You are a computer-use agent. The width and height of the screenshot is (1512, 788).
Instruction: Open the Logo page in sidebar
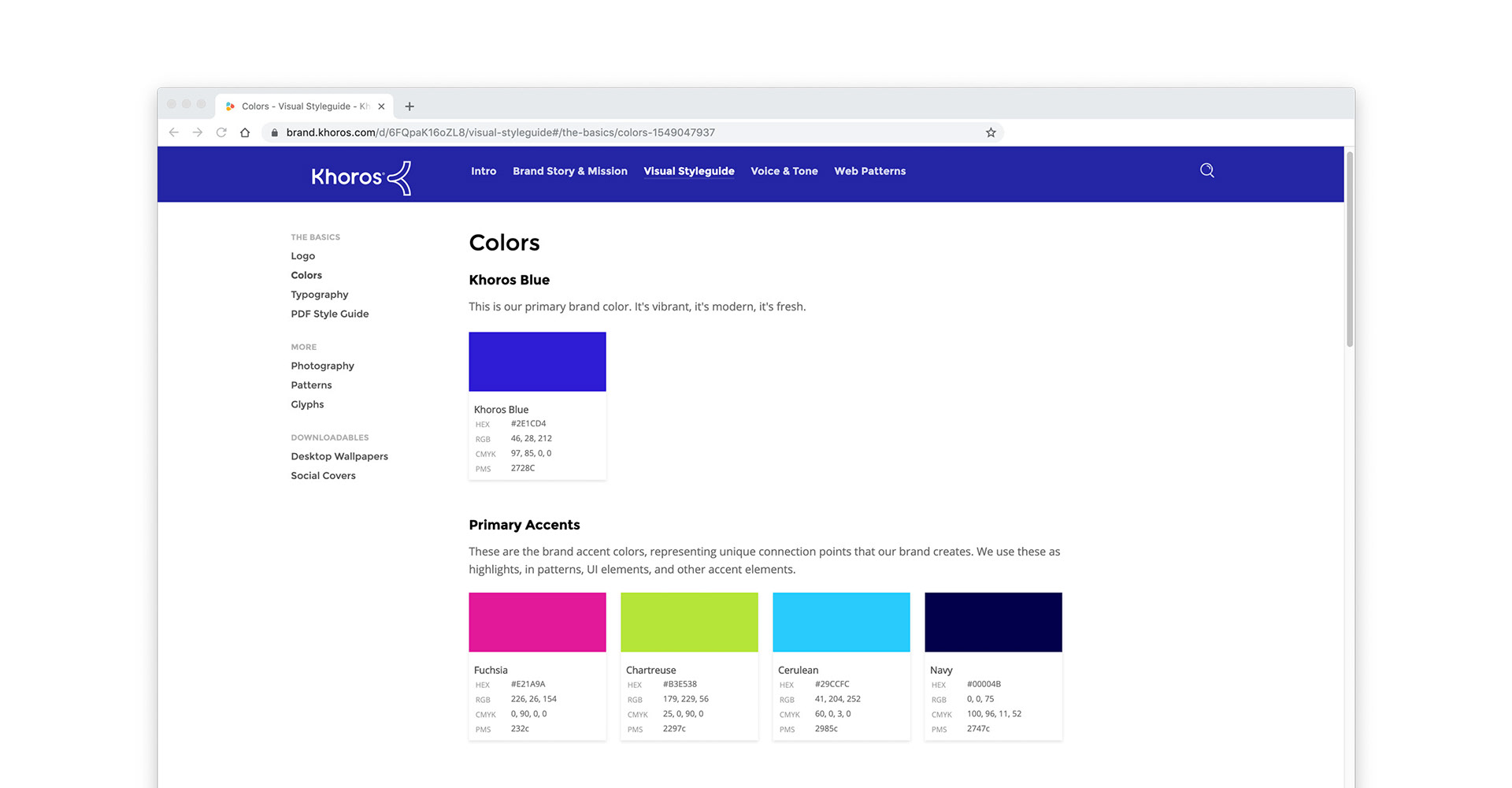point(303,256)
